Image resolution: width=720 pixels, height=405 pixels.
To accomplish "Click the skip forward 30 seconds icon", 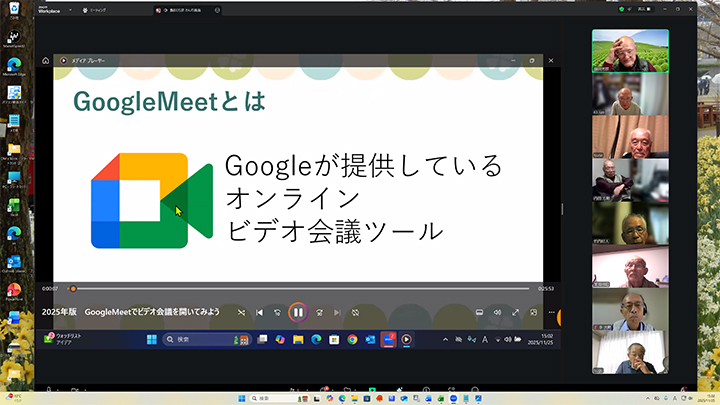I will click(317, 313).
